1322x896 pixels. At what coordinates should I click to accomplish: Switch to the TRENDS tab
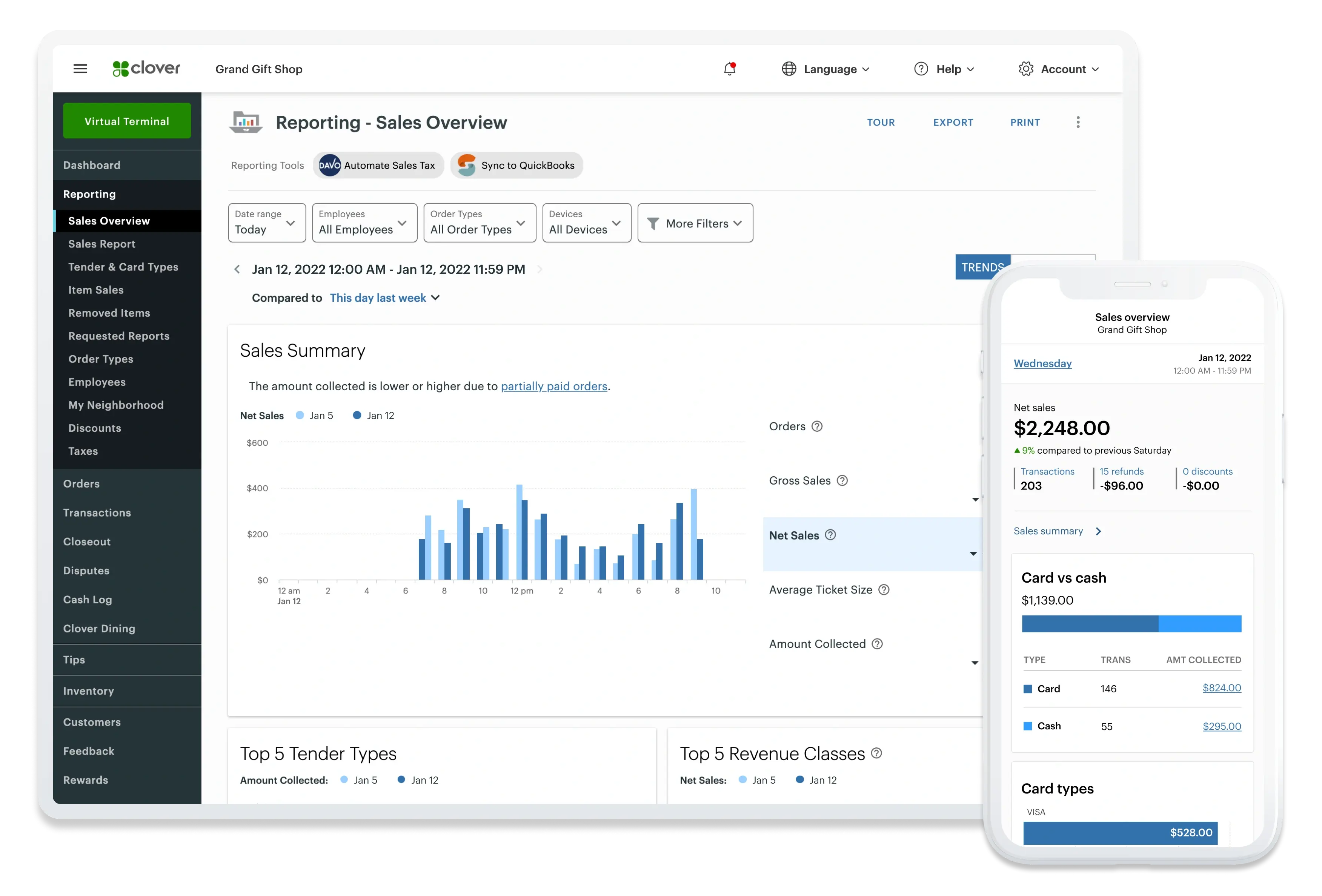click(982, 267)
